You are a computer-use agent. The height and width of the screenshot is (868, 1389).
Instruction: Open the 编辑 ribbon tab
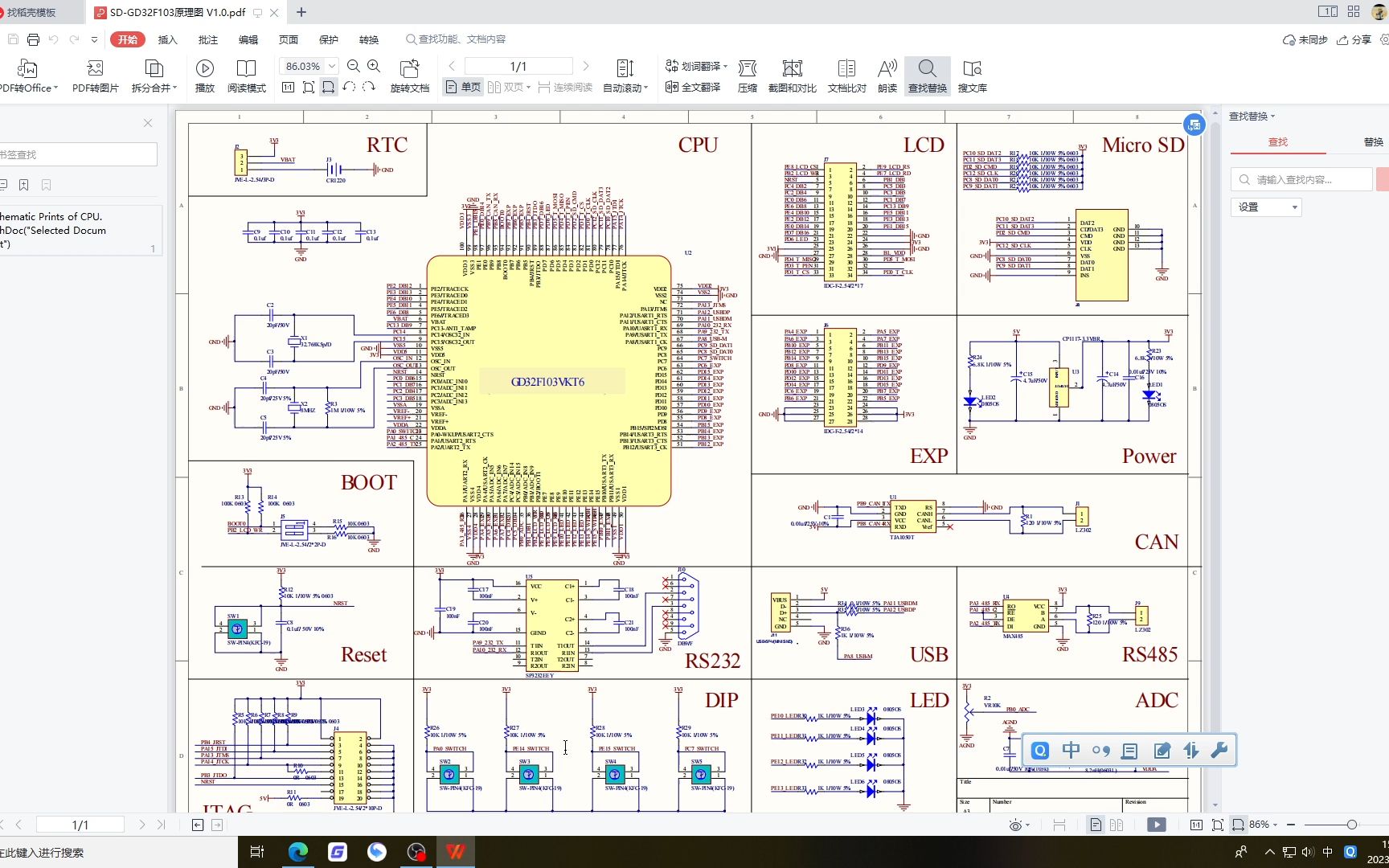[248, 39]
